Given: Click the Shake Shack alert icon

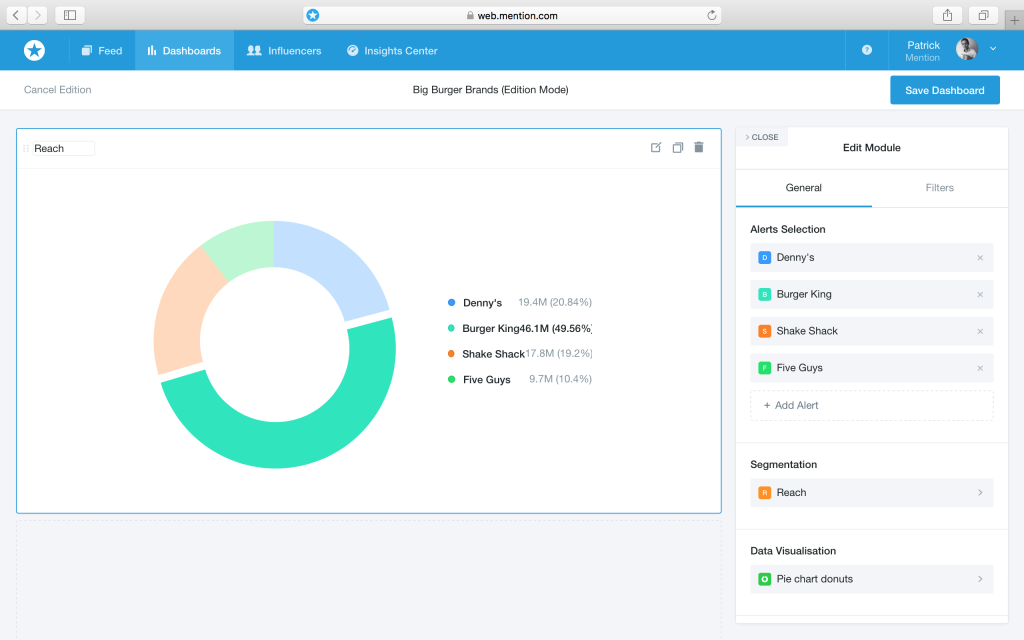Looking at the screenshot, I should point(764,331).
